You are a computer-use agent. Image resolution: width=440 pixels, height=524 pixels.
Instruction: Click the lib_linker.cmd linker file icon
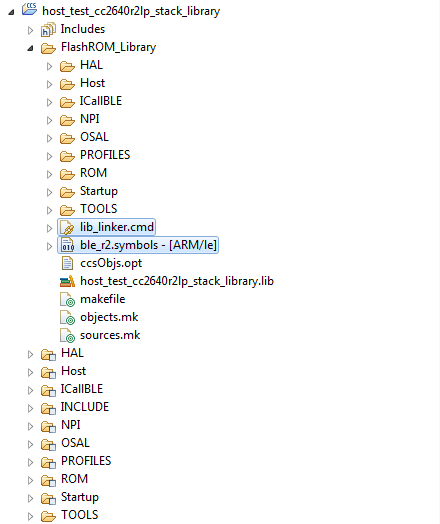67,228
